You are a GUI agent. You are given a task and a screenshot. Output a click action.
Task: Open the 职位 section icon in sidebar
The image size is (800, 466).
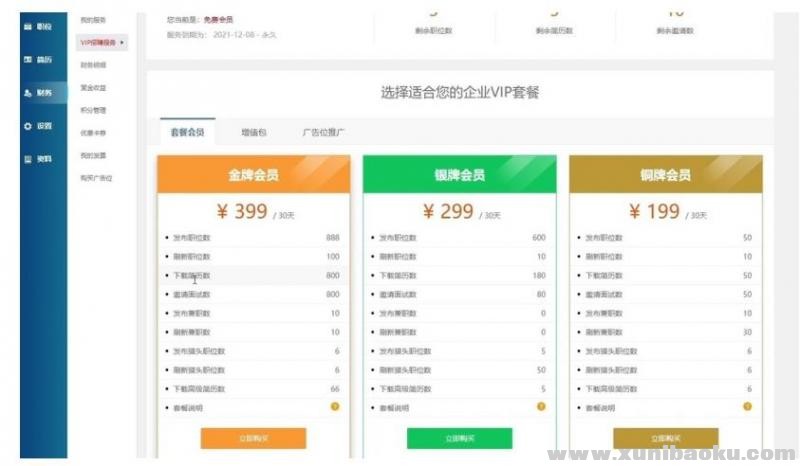pyautogui.click(x=28, y=26)
